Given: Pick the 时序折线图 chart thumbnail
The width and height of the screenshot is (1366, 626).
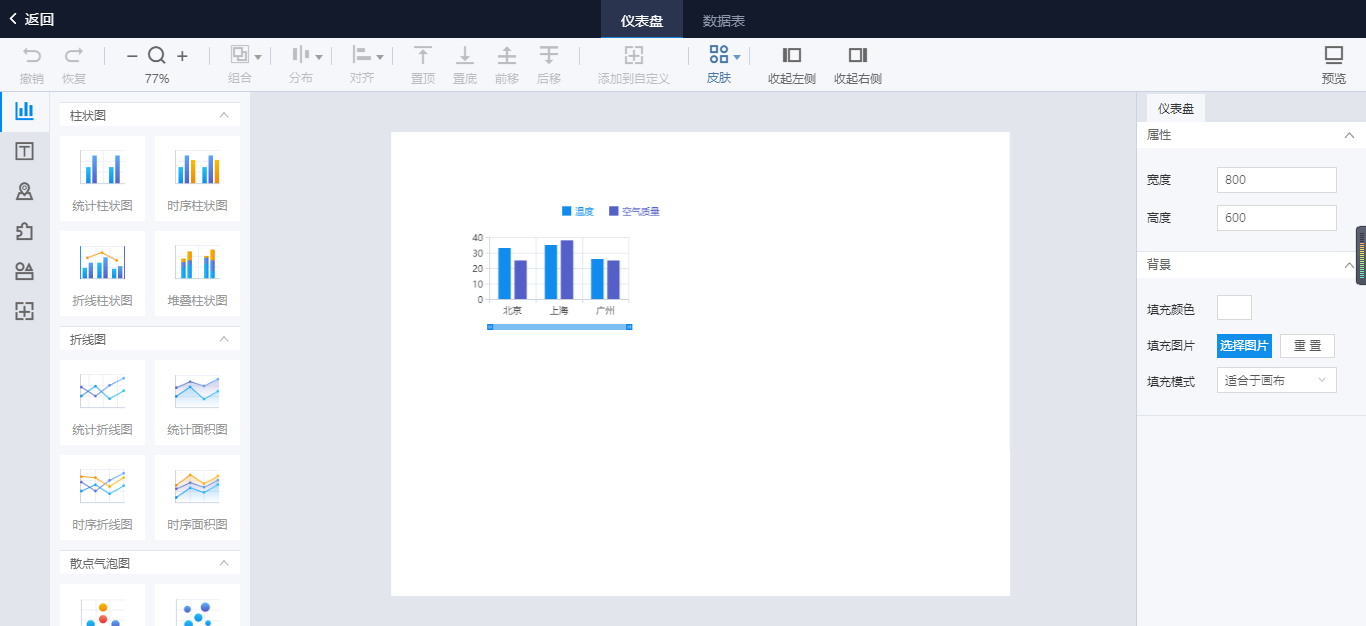Looking at the screenshot, I should pyautogui.click(x=102, y=498).
